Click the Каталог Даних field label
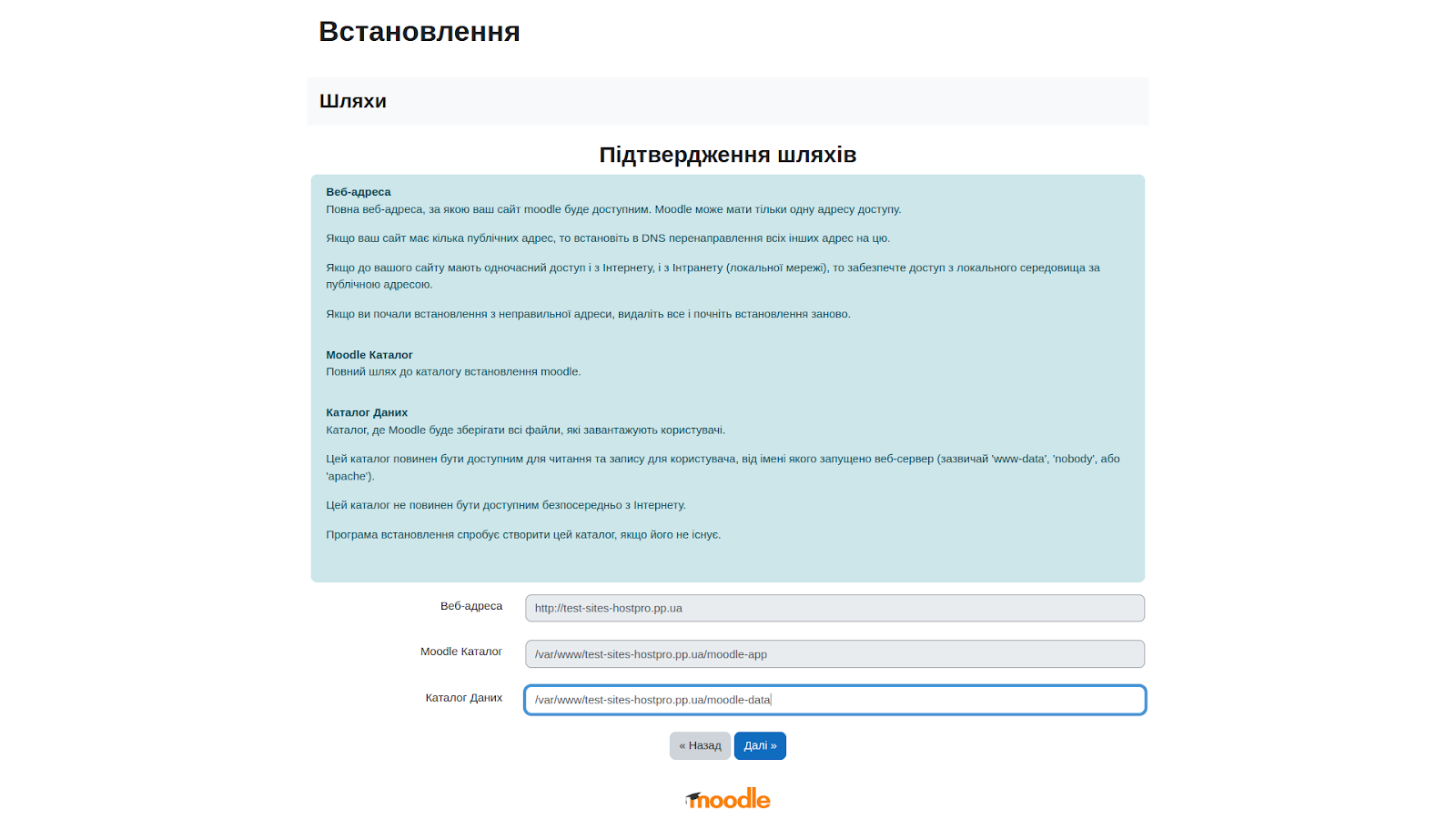This screenshot has height=819, width=1456. tap(464, 698)
